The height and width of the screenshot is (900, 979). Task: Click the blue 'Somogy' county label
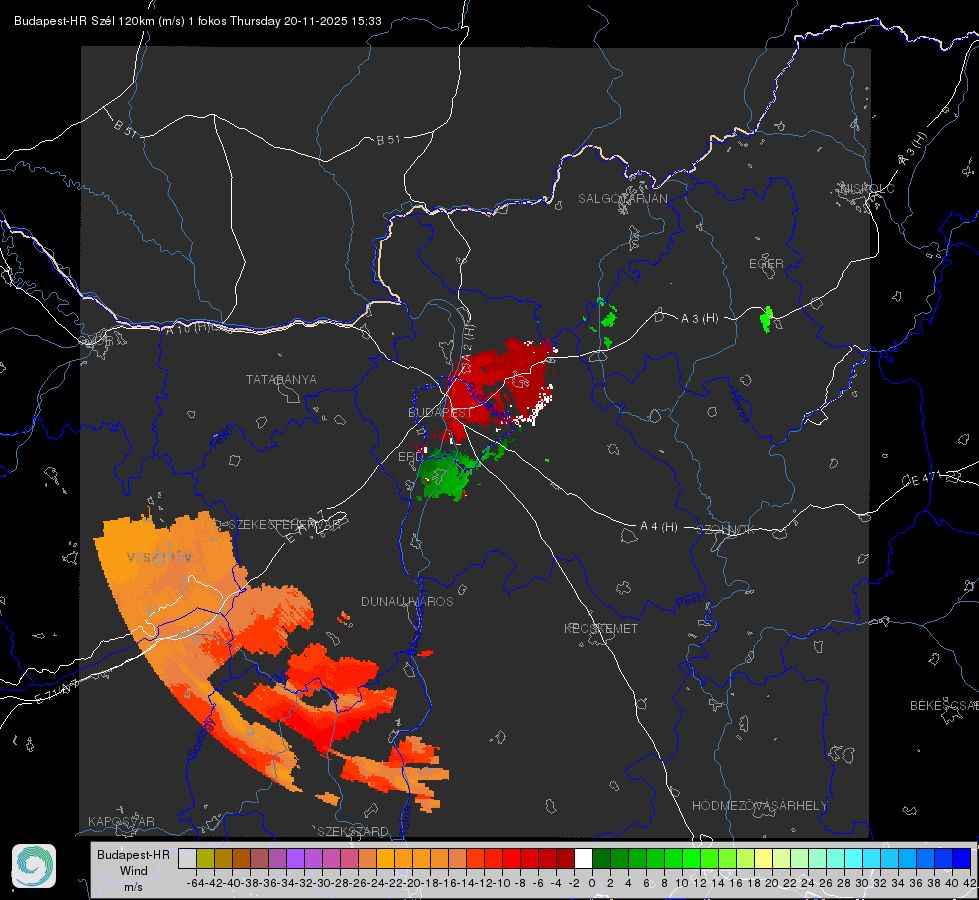coord(201,737)
